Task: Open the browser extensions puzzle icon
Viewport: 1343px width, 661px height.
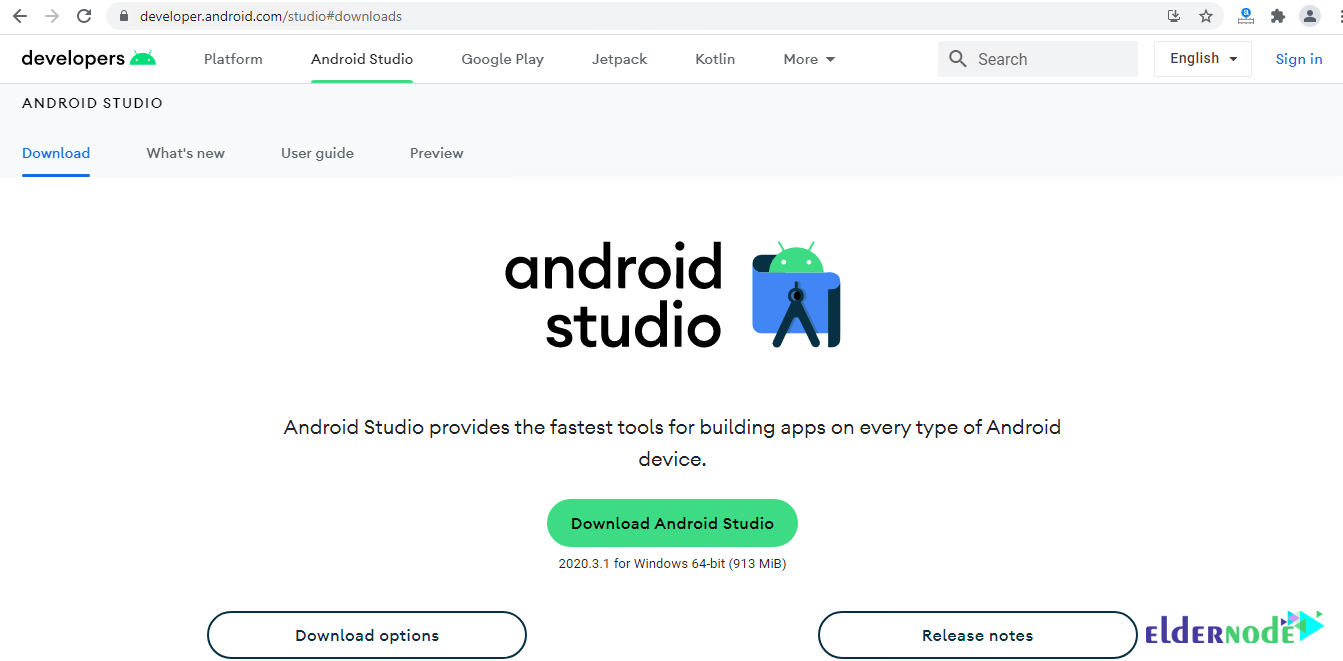Action: point(1277,16)
